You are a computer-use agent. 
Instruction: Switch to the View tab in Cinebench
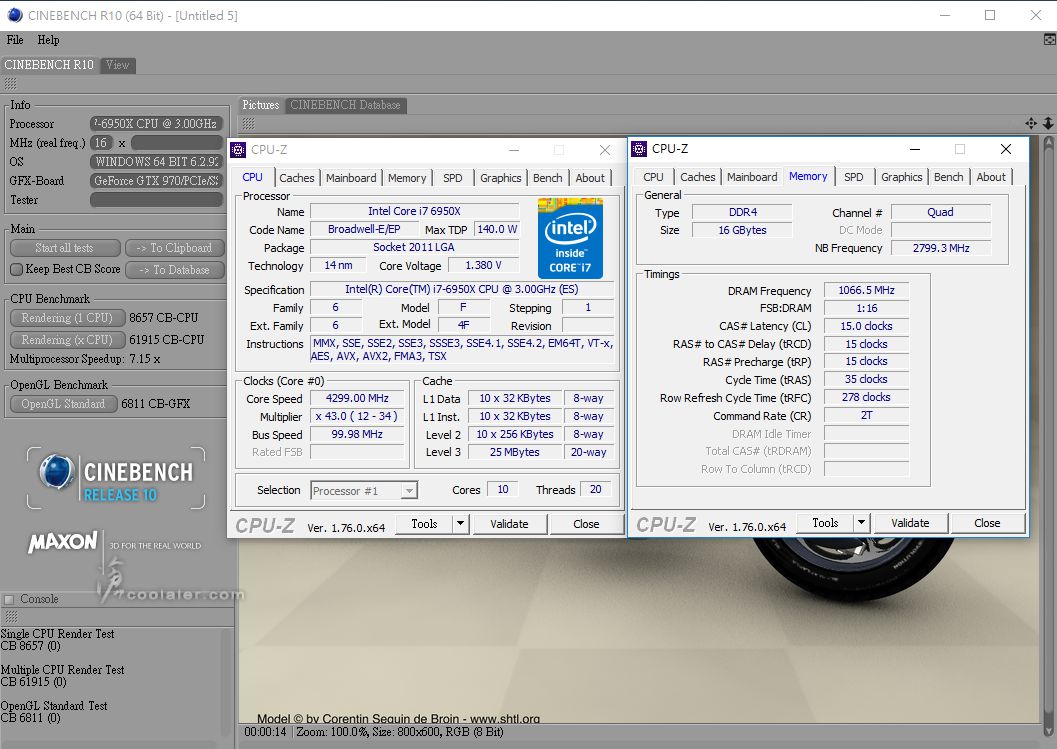(x=117, y=65)
